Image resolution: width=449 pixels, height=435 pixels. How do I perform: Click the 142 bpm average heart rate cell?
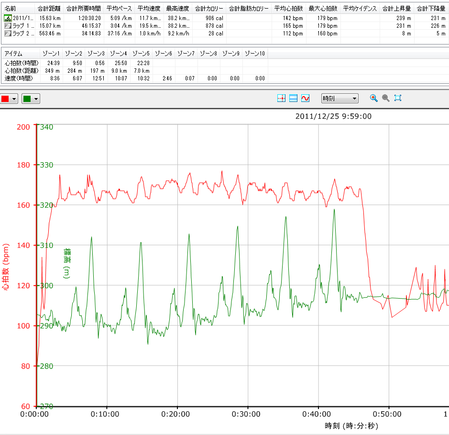[x=293, y=18]
